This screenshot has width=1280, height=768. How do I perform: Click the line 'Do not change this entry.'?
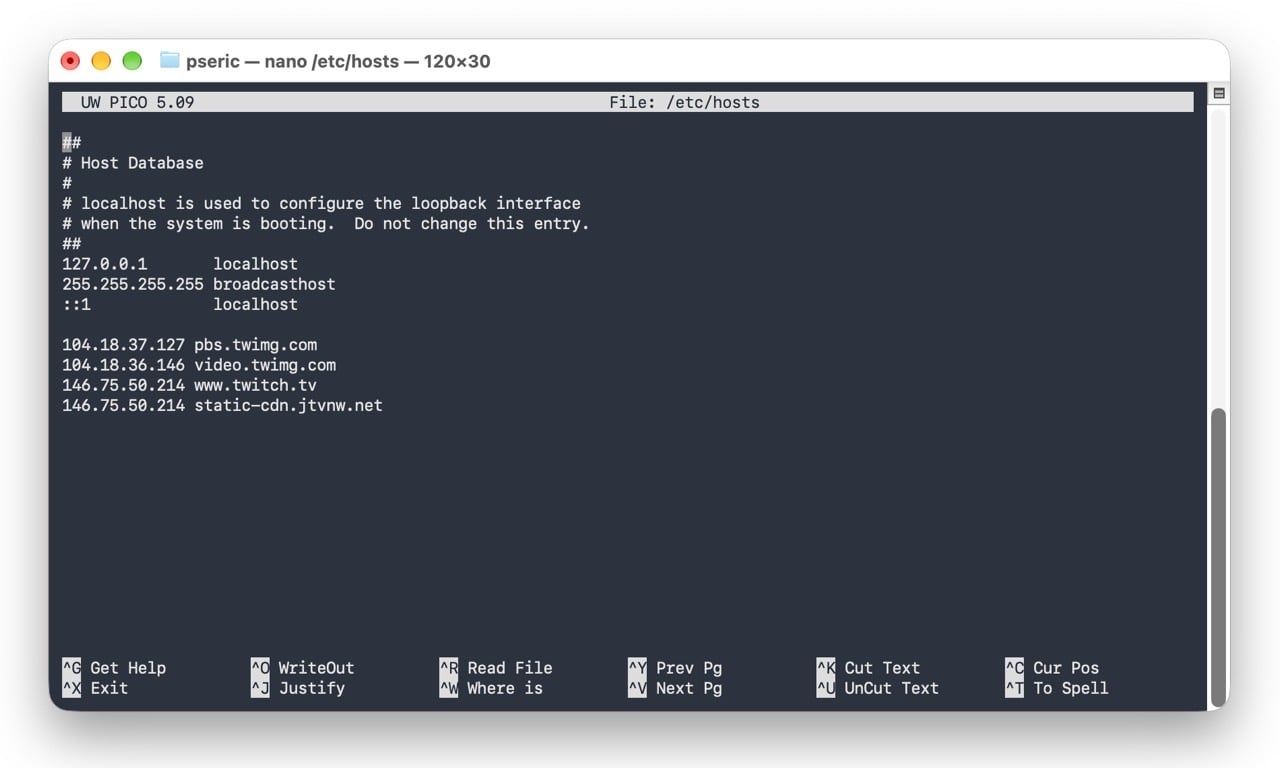tap(472, 223)
